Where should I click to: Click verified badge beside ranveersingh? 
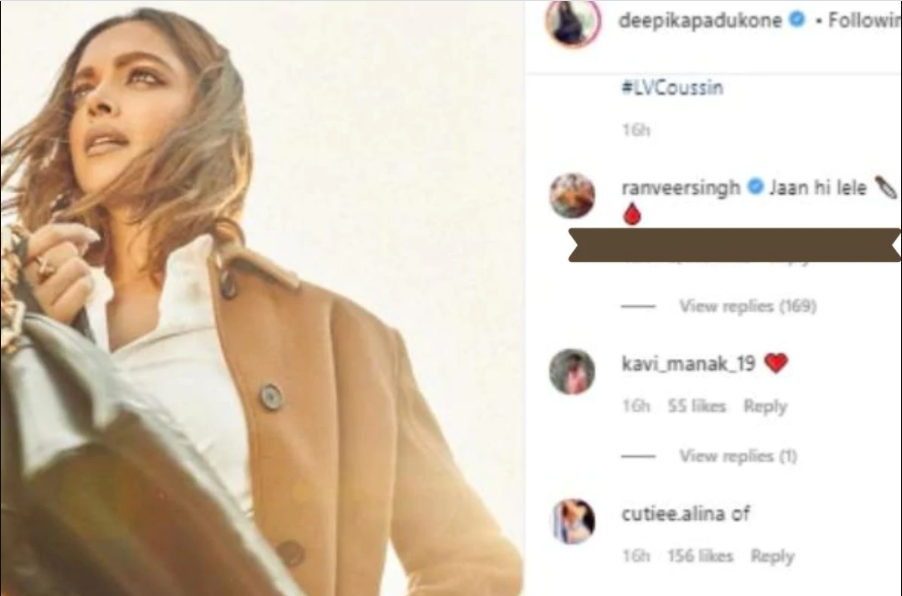pos(755,186)
